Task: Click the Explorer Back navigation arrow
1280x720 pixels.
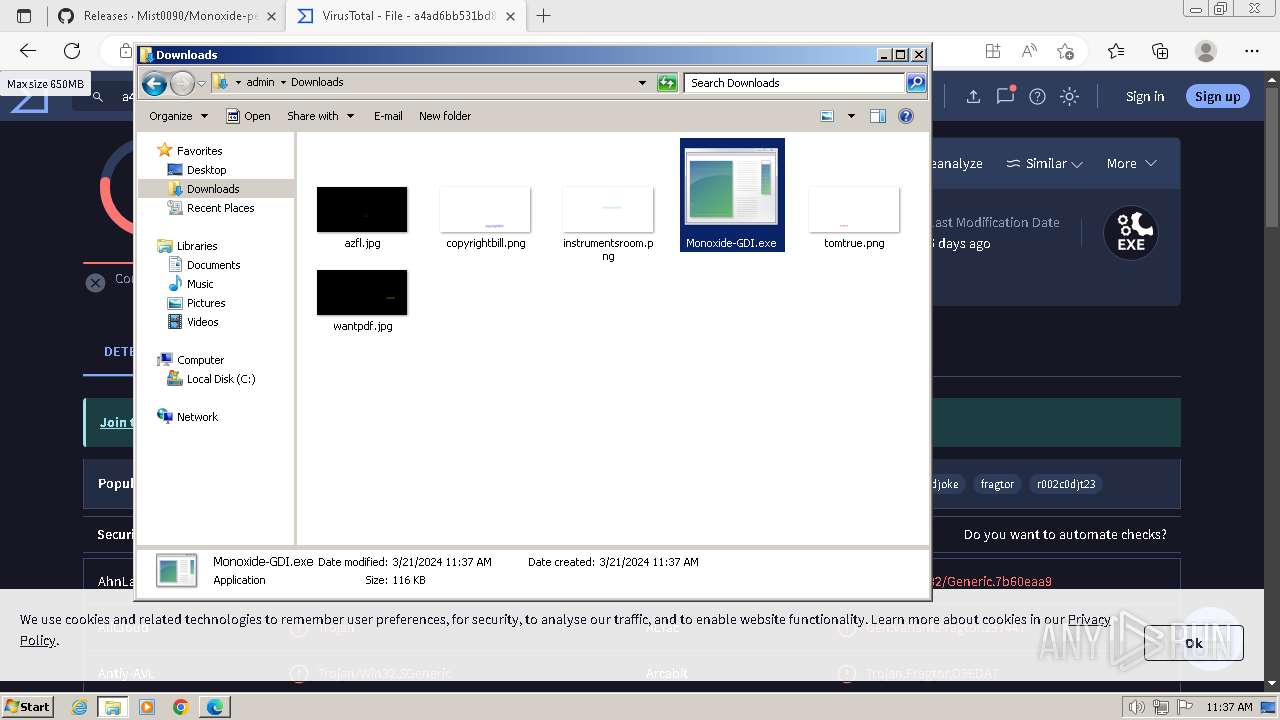Action: click(154, 83)
